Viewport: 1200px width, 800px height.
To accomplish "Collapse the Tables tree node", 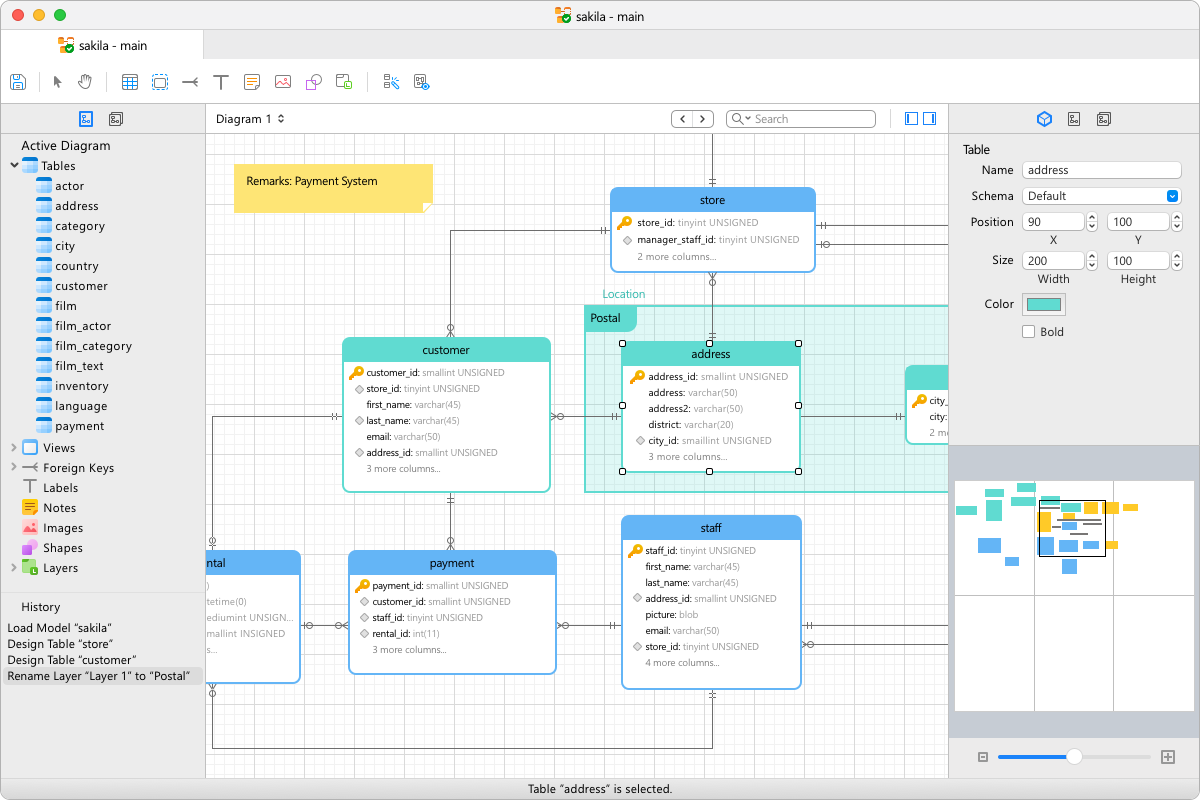I will pyautogui.click(x=14, y=166).
